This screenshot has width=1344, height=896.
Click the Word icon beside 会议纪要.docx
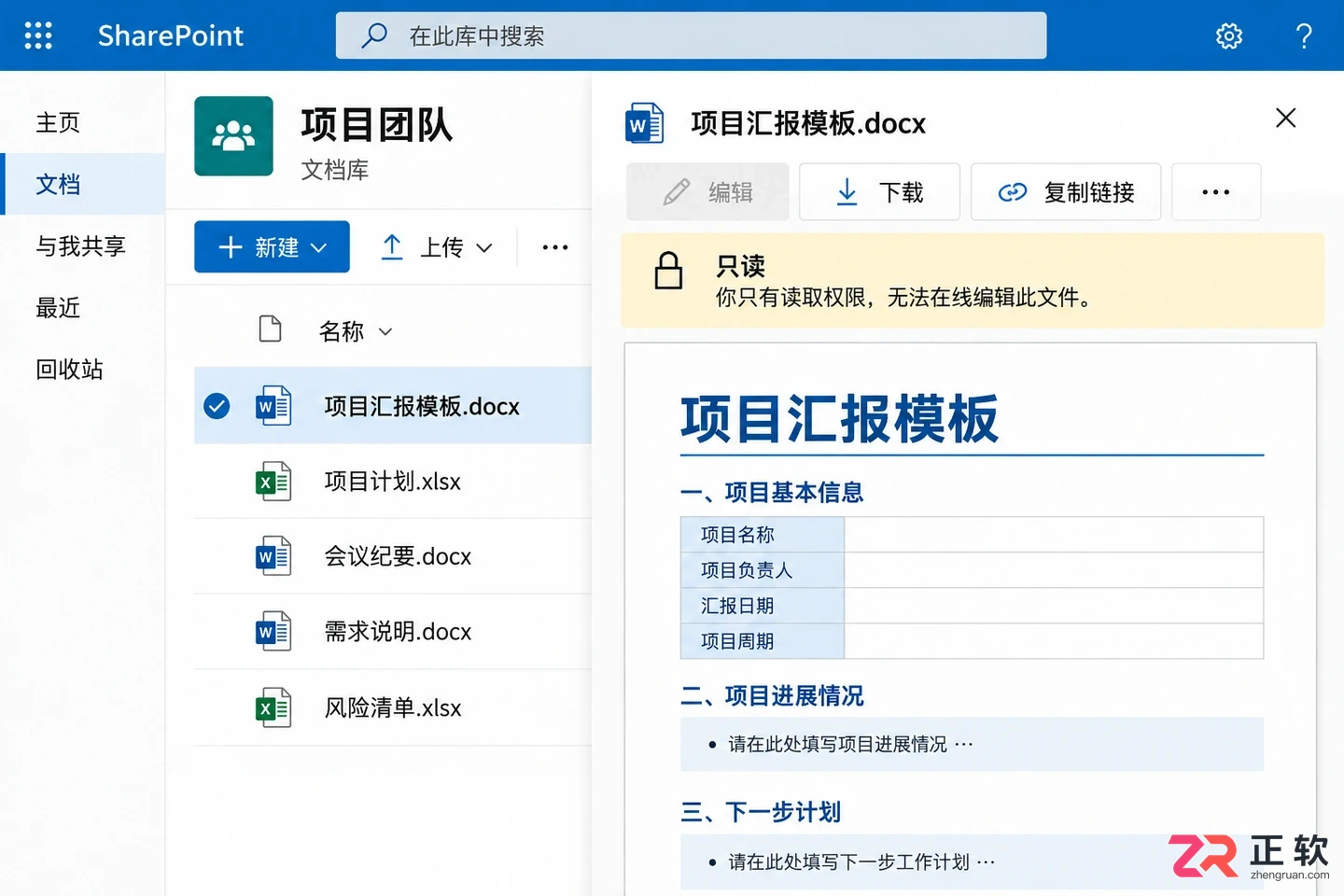coord(273,556)
